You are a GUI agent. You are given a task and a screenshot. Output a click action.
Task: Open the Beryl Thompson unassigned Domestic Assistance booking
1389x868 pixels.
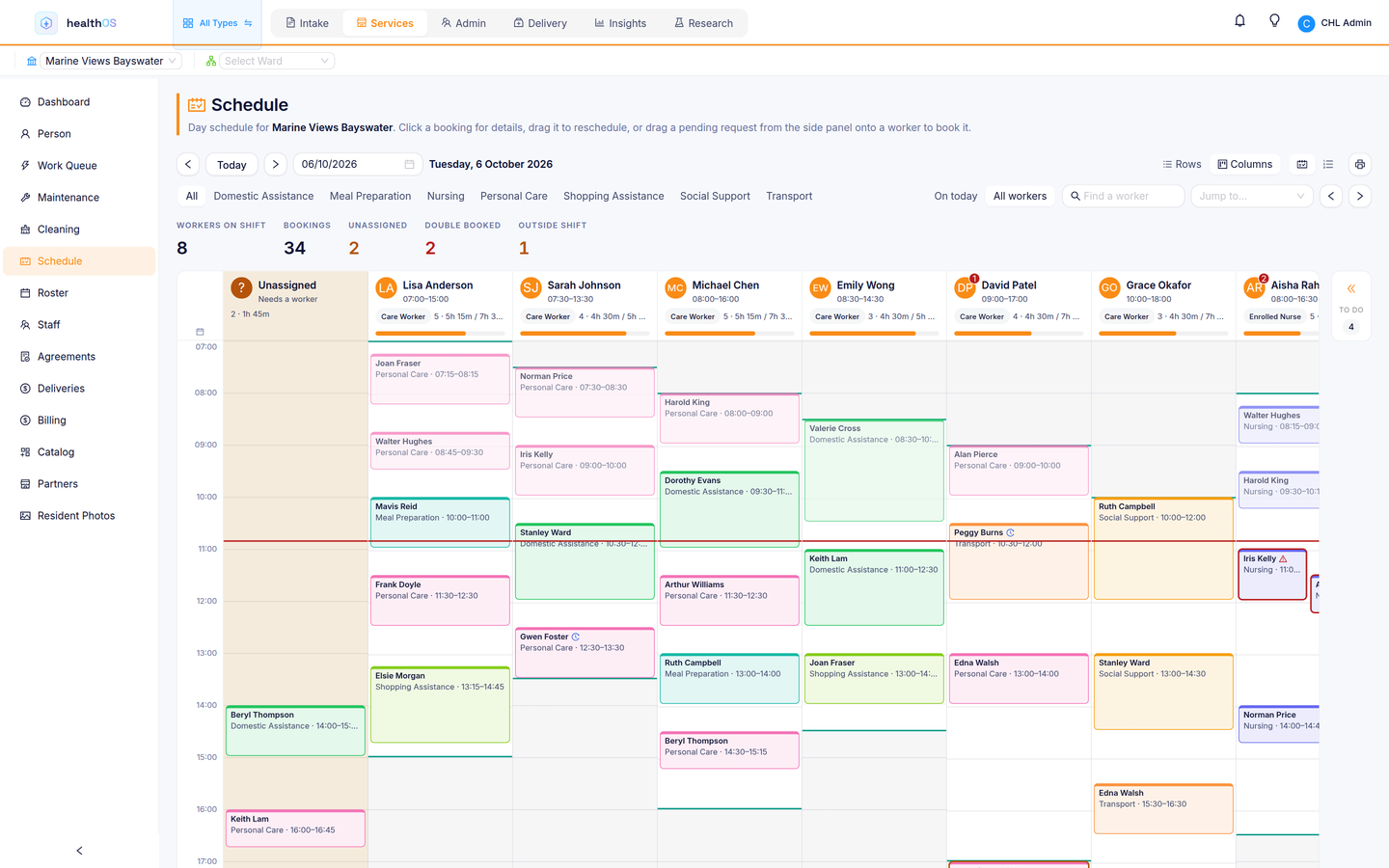point(295,732)
